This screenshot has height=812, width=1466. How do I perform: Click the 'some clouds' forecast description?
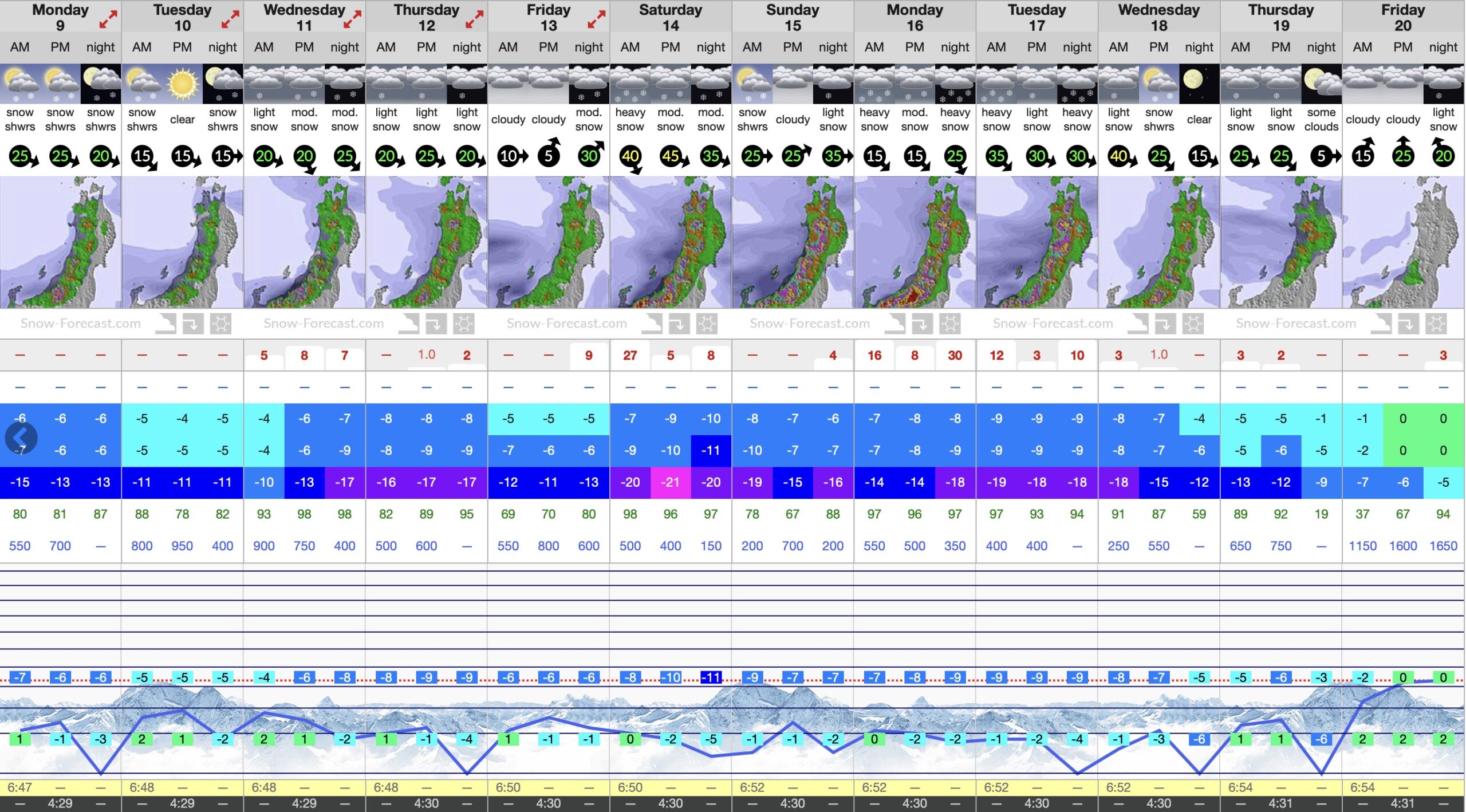coord(1321,119)
